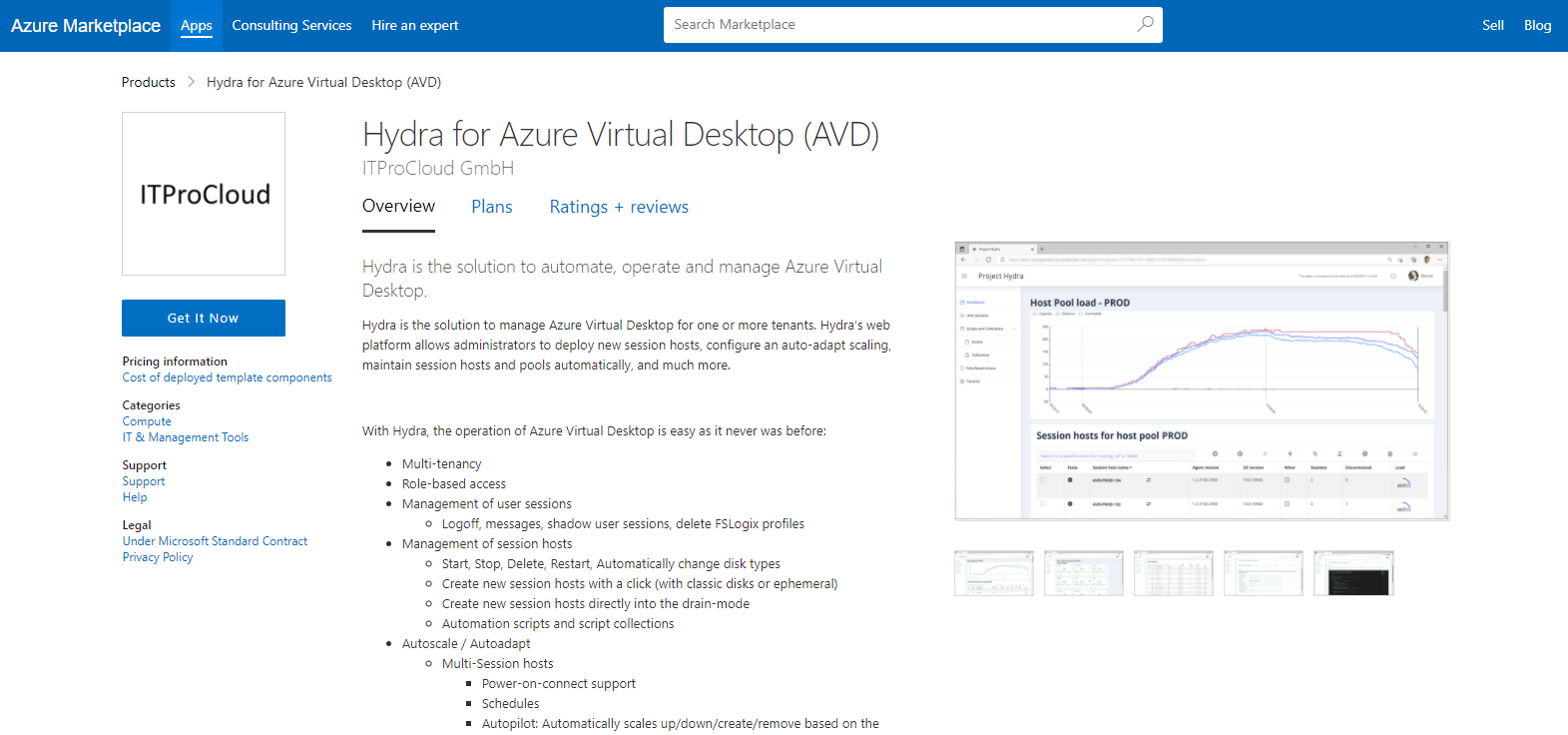Image resolution: width=1568 pixels, height=735 pixels.
Task: Select the first screenshot thumbnail
Action: 994,573
